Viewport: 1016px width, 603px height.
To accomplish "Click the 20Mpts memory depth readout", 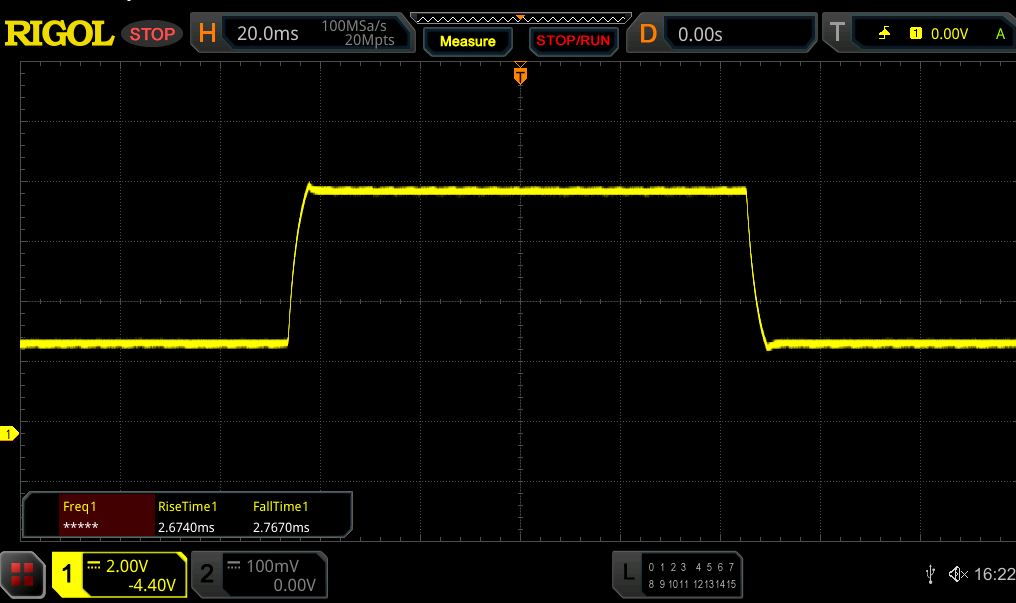I will [369, 40].
